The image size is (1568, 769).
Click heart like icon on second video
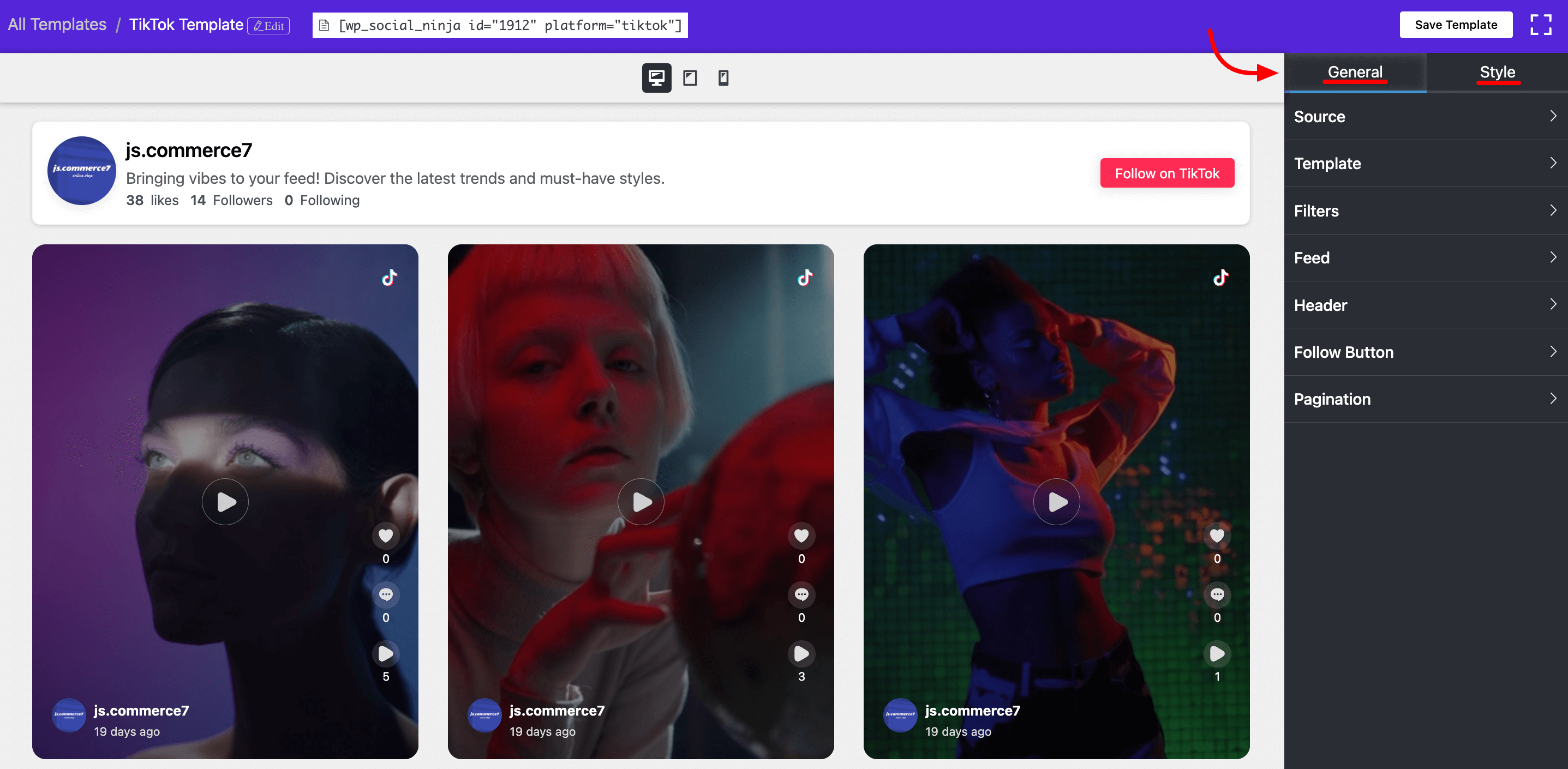[801, 536]
